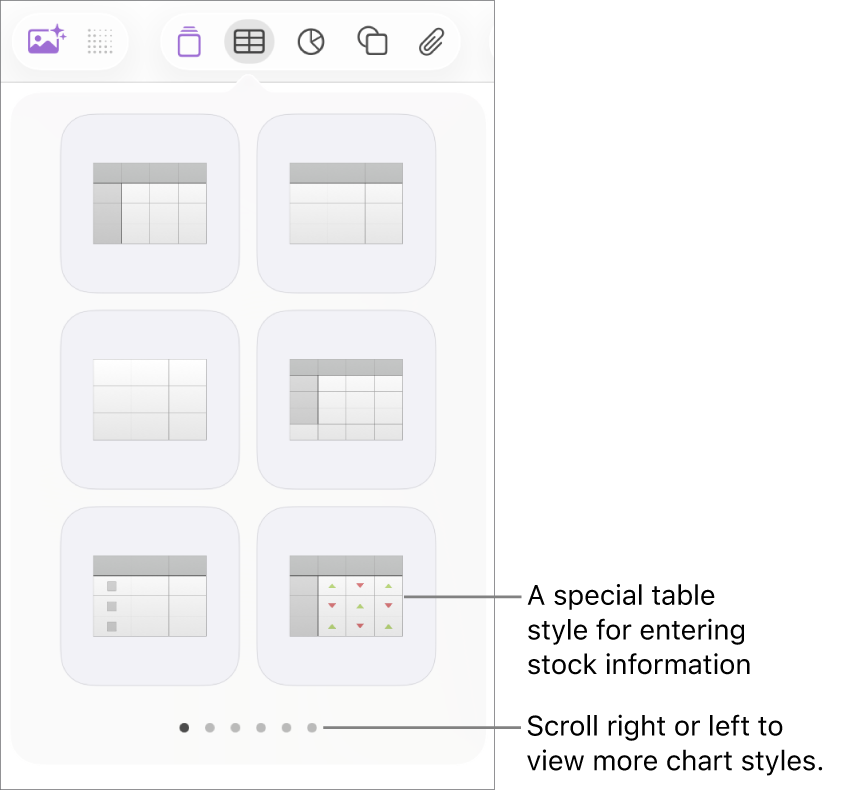Pick the stock information table style
The height and width of the screenshot is (790, 843).
point(345,595)
